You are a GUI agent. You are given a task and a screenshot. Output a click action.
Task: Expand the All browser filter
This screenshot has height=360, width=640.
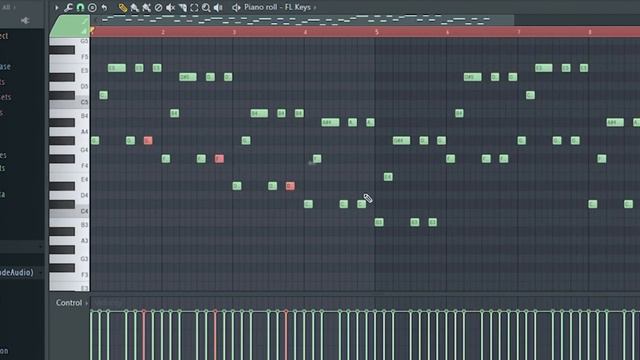(9, 7)
